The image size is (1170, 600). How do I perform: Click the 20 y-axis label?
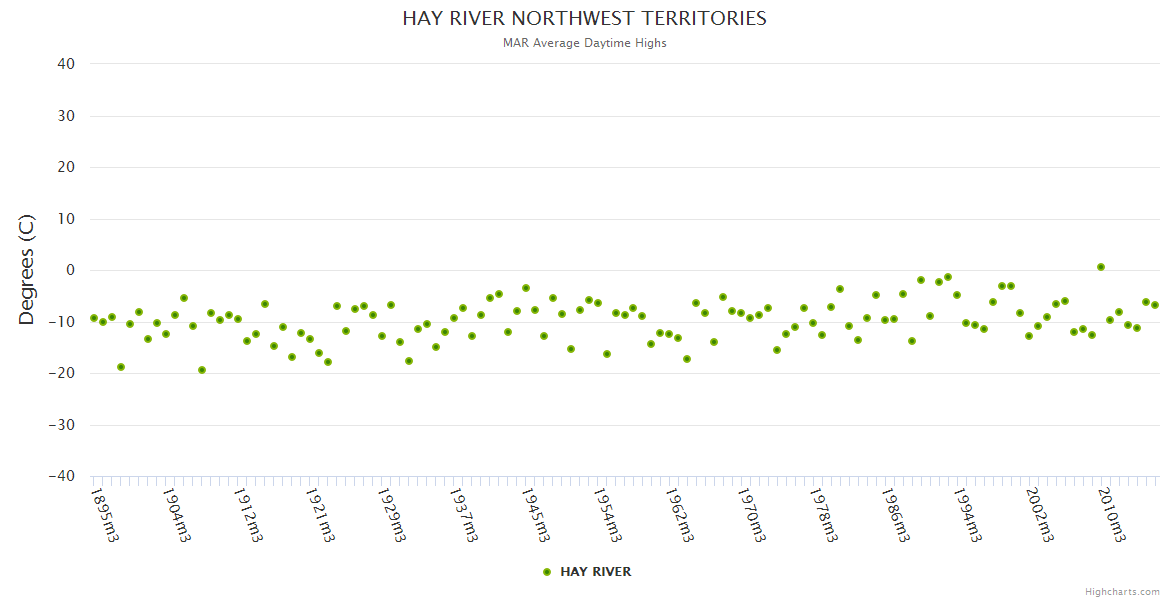67,167
